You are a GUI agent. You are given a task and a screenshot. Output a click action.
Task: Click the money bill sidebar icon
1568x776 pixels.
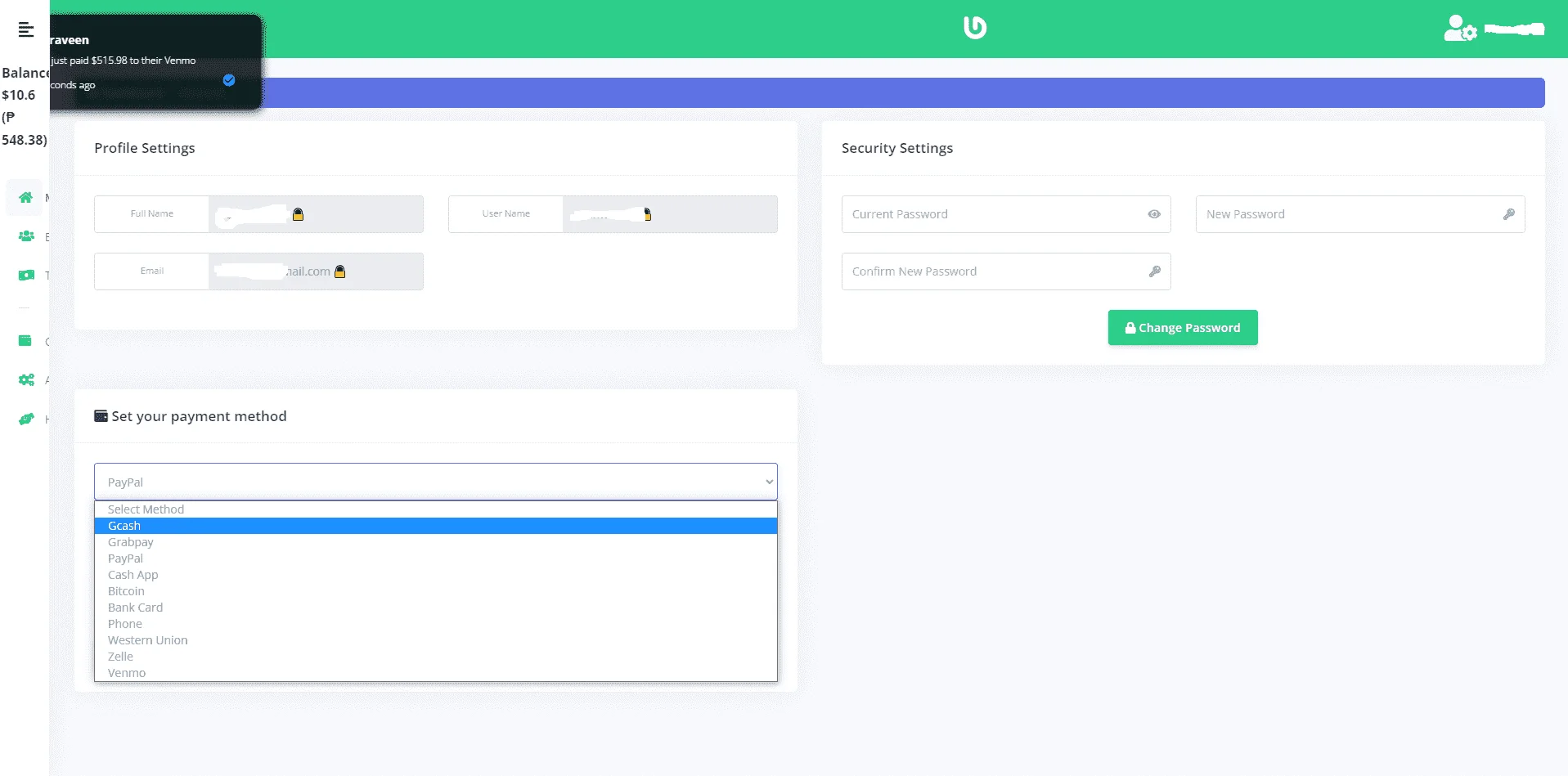coord(26,276)
